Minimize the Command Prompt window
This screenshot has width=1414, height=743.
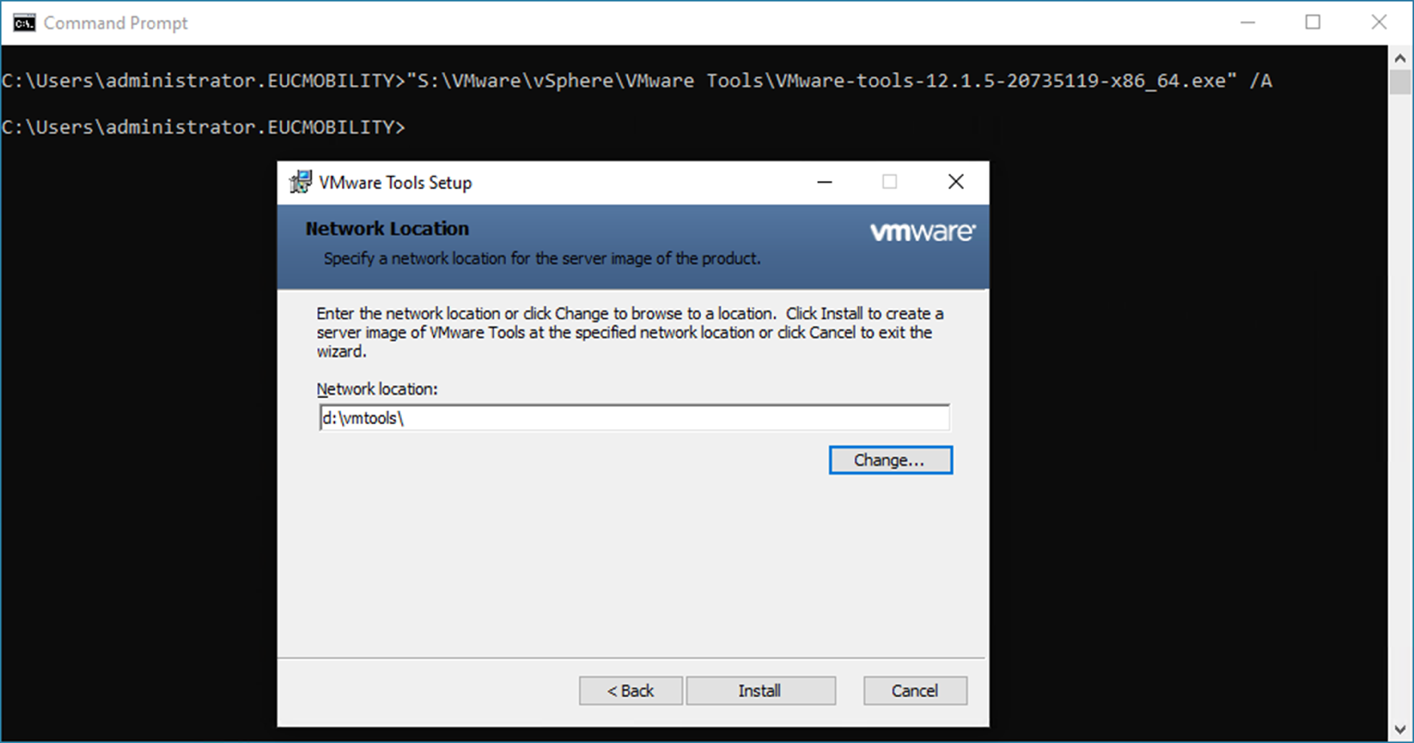point(1247,22)
